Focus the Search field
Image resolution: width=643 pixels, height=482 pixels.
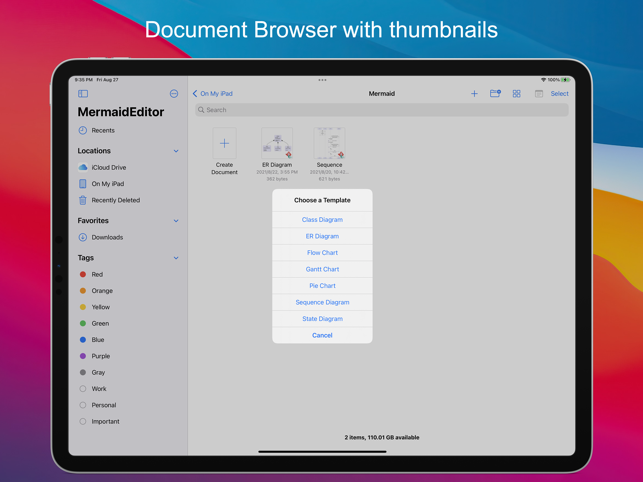tap(381, 110)
